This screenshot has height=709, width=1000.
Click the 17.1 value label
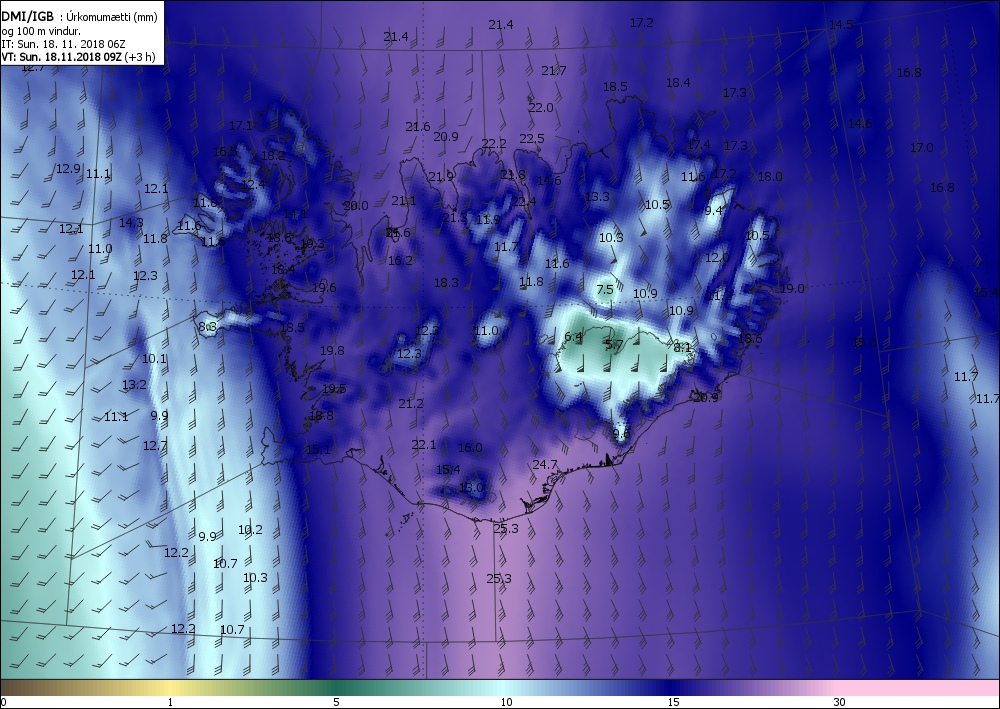click(x=241, y=126)
